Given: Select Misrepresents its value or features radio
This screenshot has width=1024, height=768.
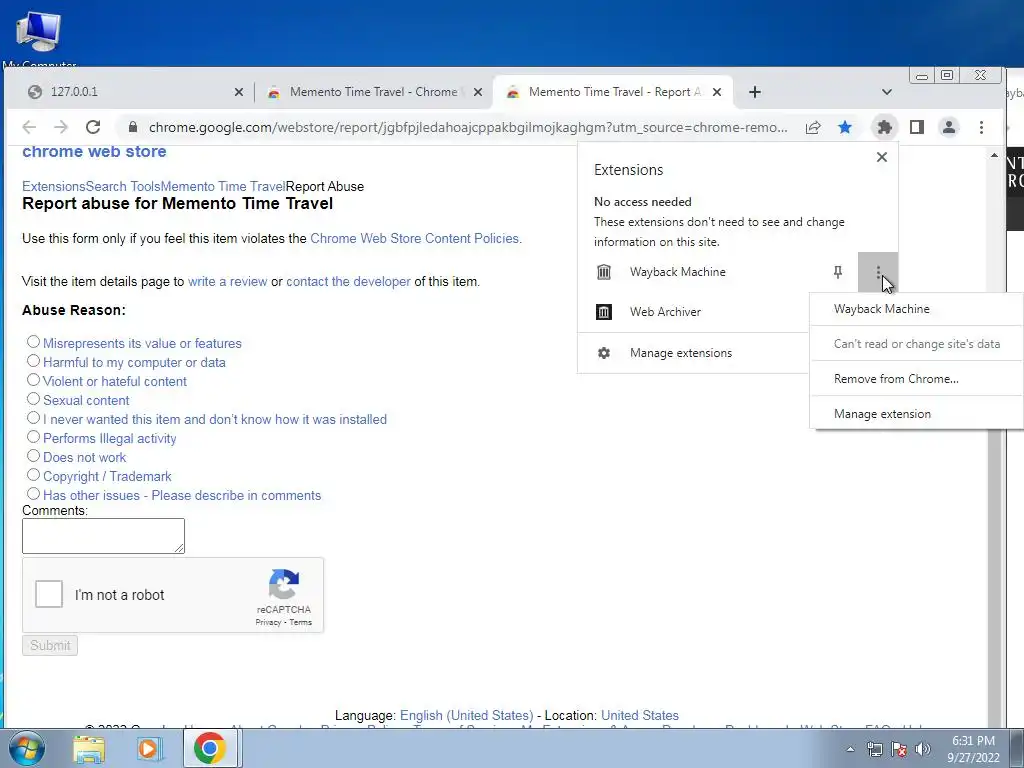Looking at the screenshot, I should [33, 342].
